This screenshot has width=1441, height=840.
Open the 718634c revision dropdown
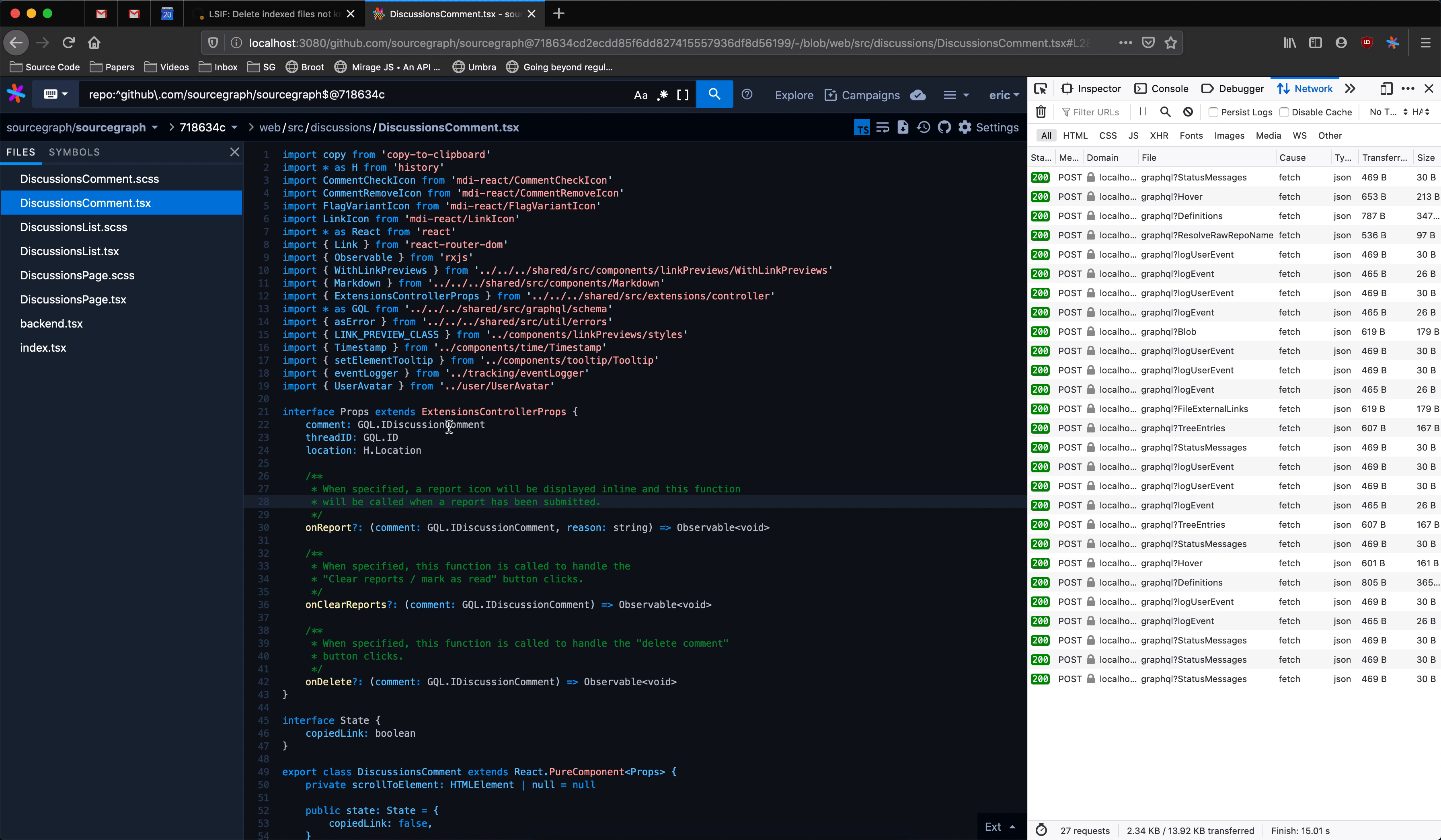click(x=208, y=127)
